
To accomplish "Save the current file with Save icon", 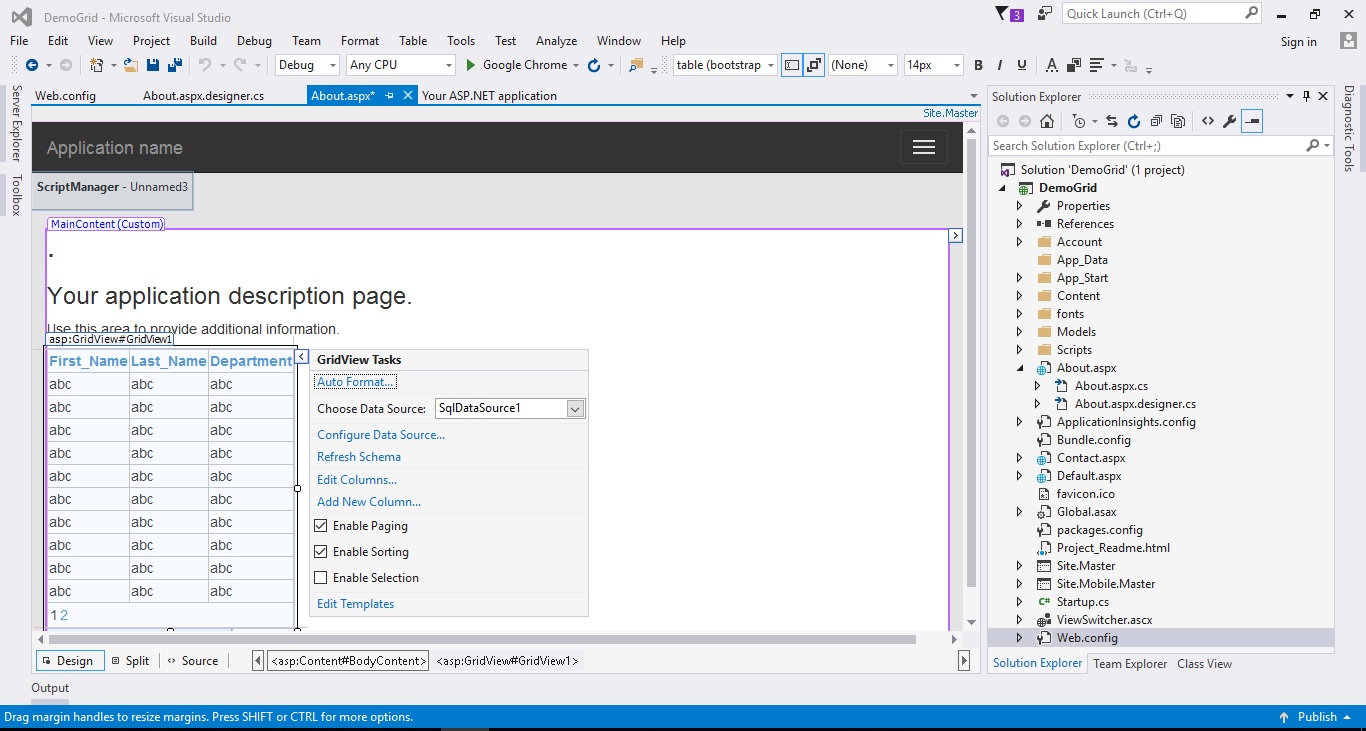I will [x=153, y=65].
